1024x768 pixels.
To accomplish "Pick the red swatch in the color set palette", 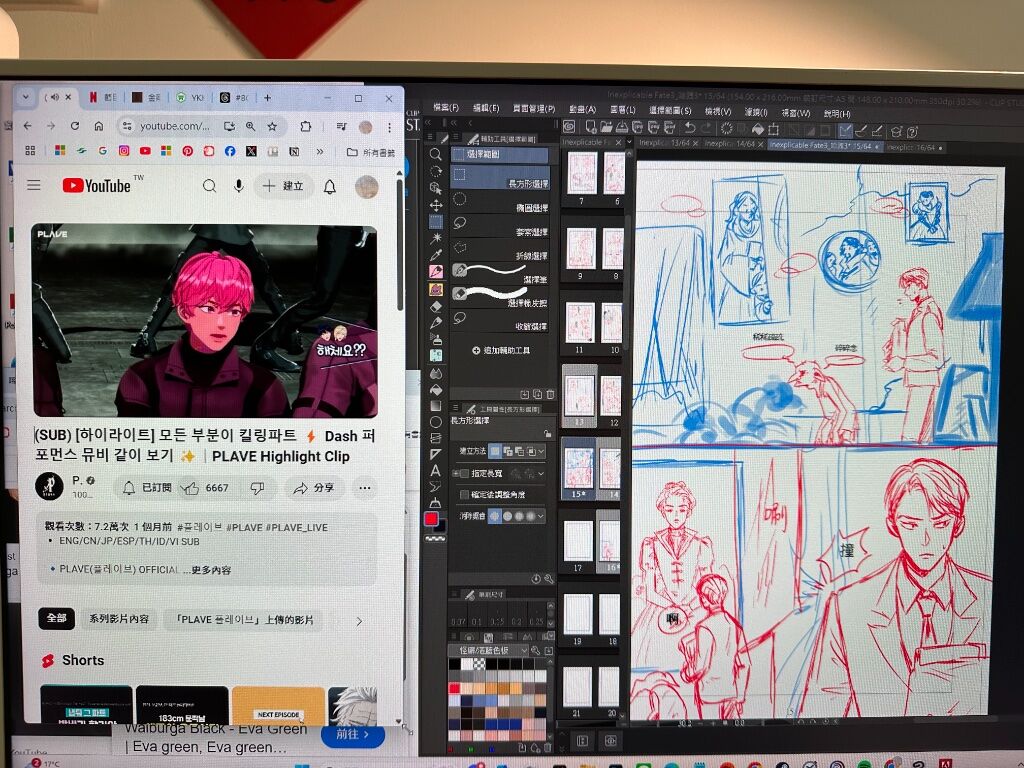I will point(455,688).
